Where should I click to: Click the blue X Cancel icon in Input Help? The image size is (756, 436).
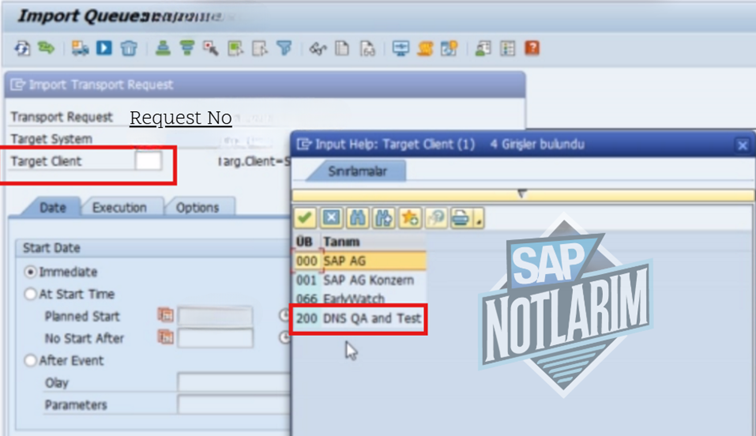point(331,218)
